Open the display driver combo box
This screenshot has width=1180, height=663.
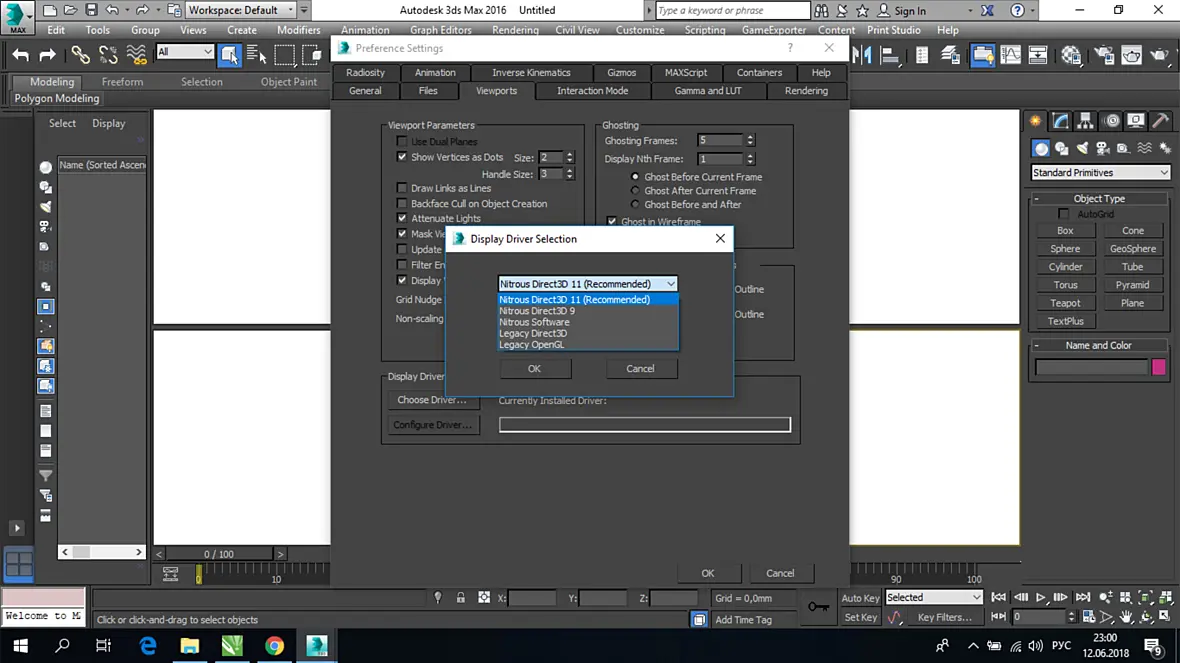[x=587, y=284]
